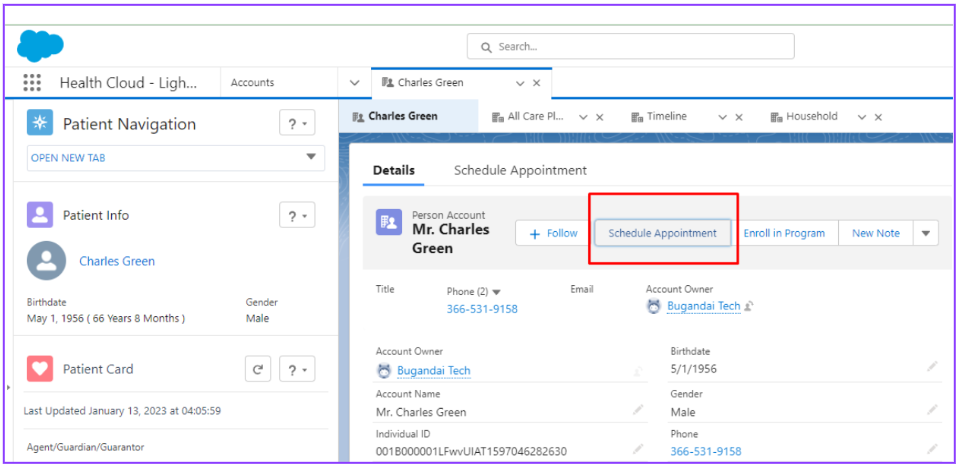Click the change owner icon beside lower Bugandai Tech
Image resolution: width=960 pixels, height=468 pixels.
coord(638,371)
